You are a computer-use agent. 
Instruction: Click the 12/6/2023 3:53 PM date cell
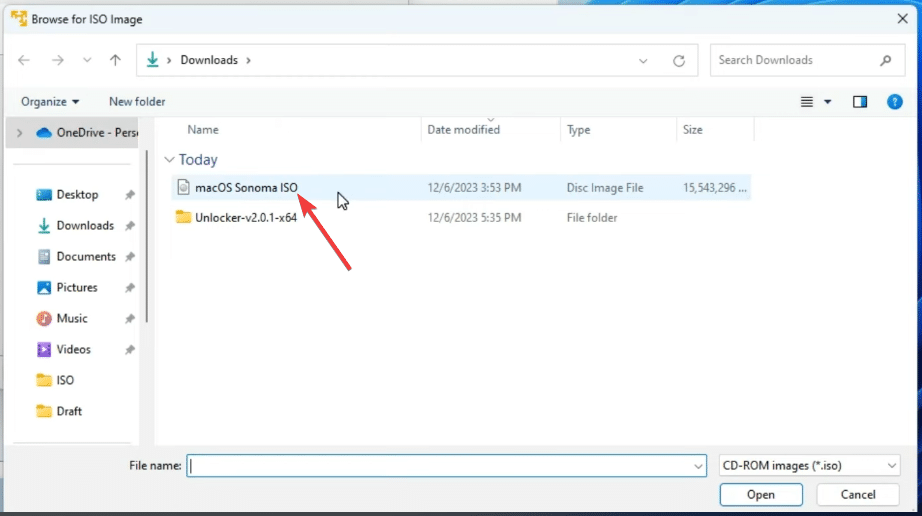click(474, 188)
